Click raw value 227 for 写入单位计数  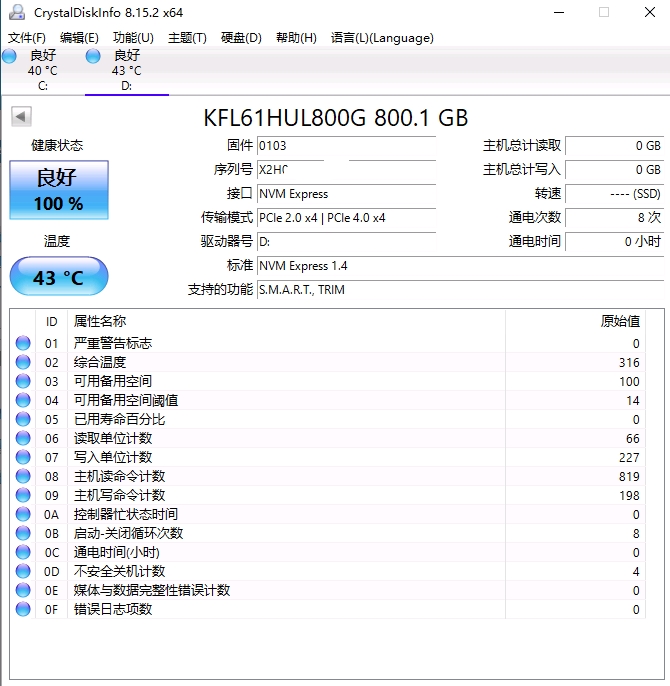pos(629,458)
